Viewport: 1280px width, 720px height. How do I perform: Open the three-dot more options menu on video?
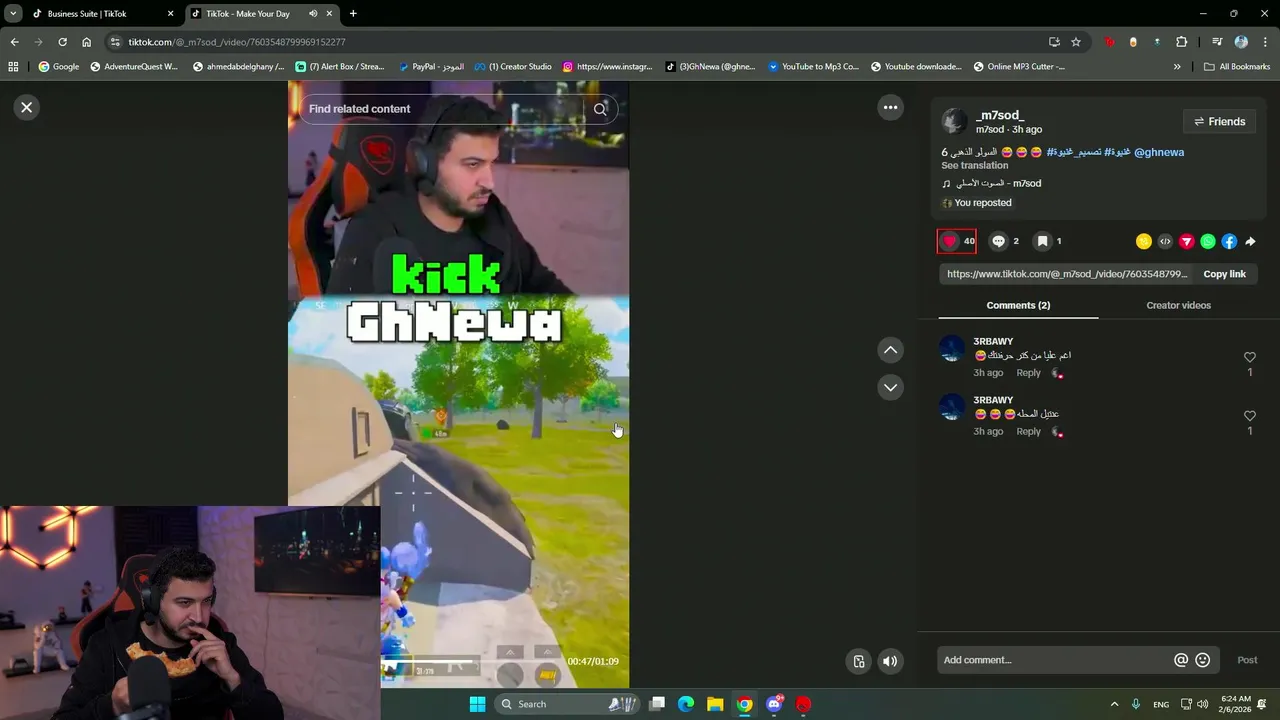point(890,107)
